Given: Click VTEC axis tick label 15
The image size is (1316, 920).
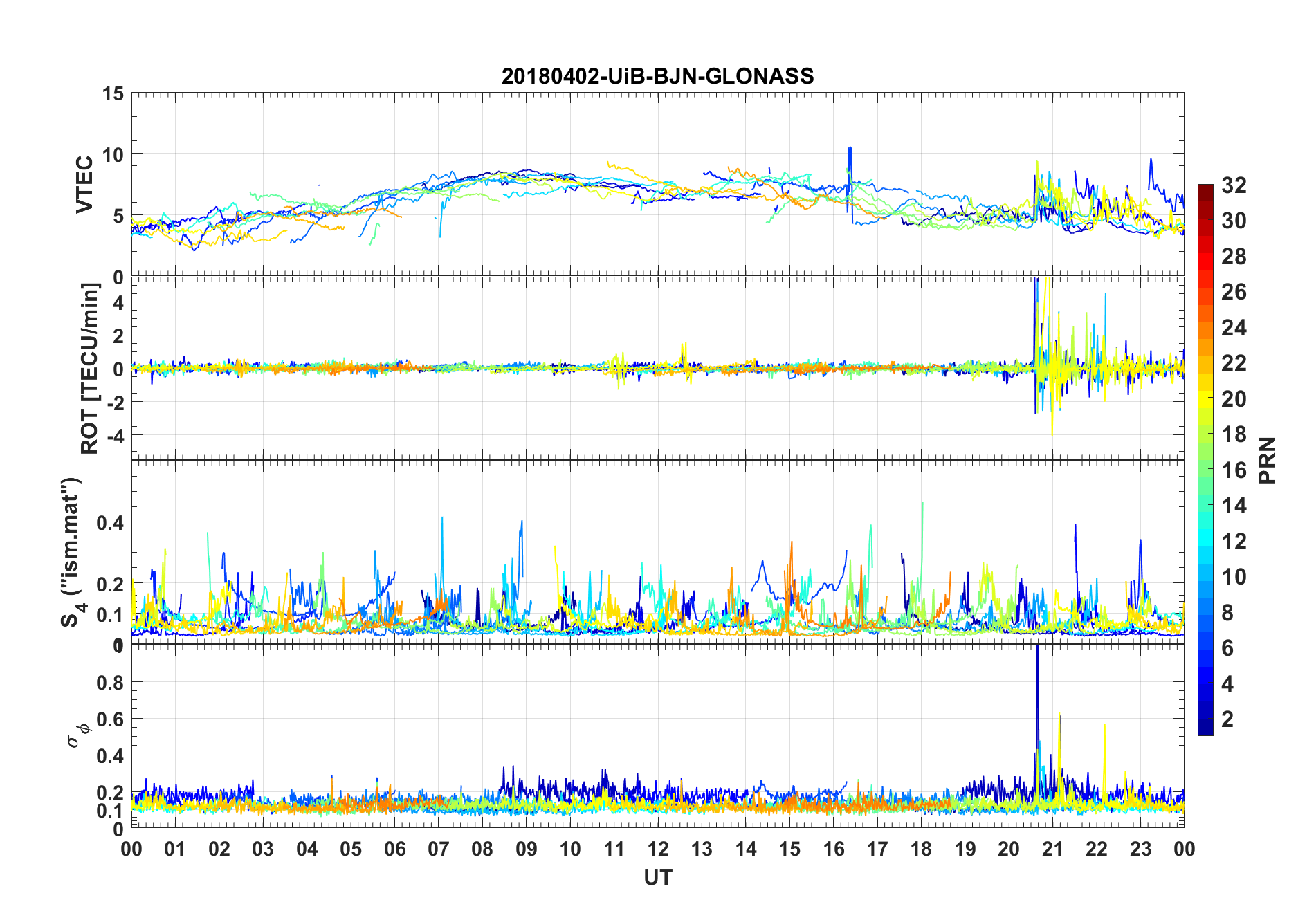Looking at the screenshot, I should [113, 93].
